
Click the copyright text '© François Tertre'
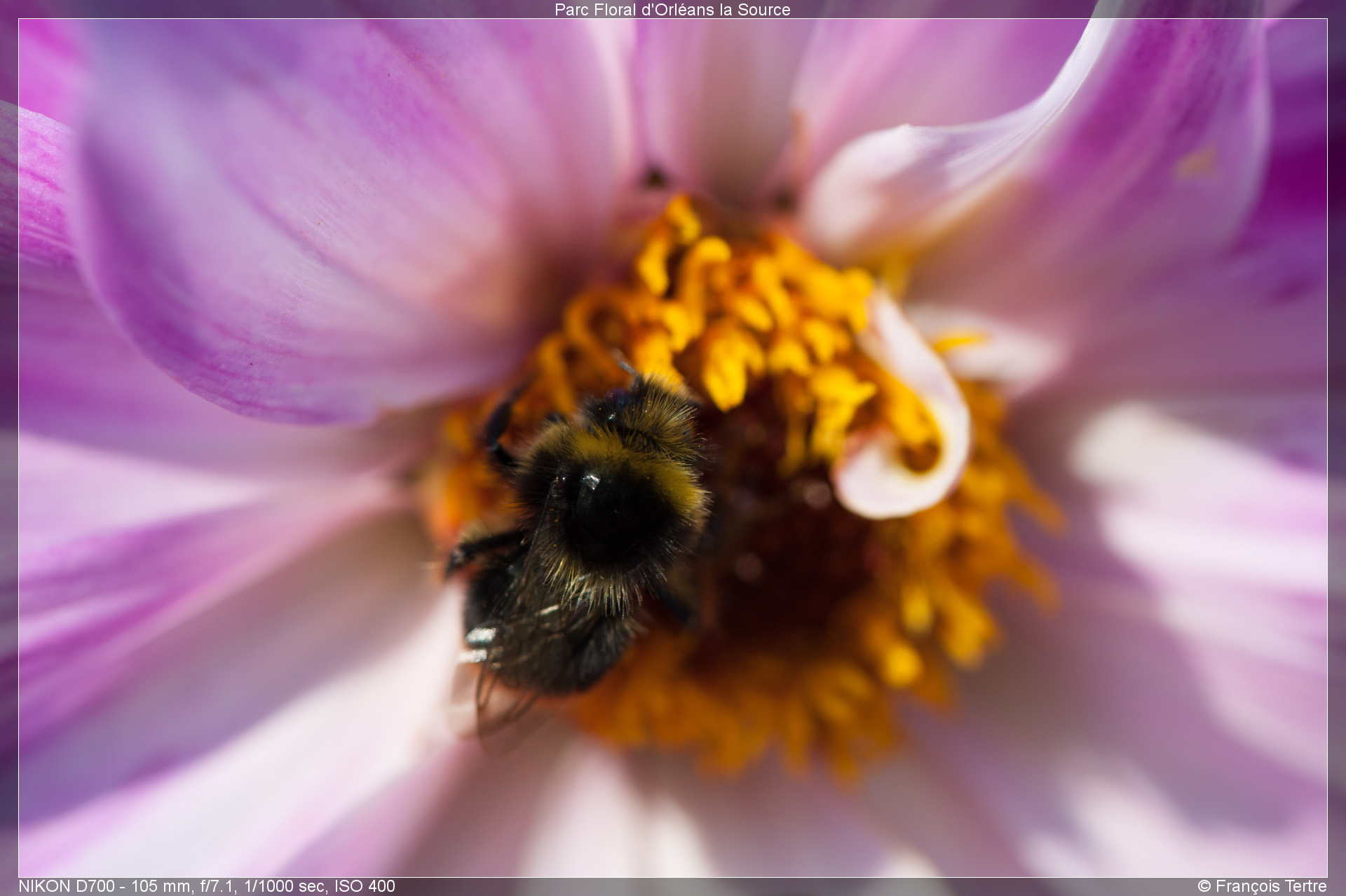pyautogui.click(x=1262, y=886)
